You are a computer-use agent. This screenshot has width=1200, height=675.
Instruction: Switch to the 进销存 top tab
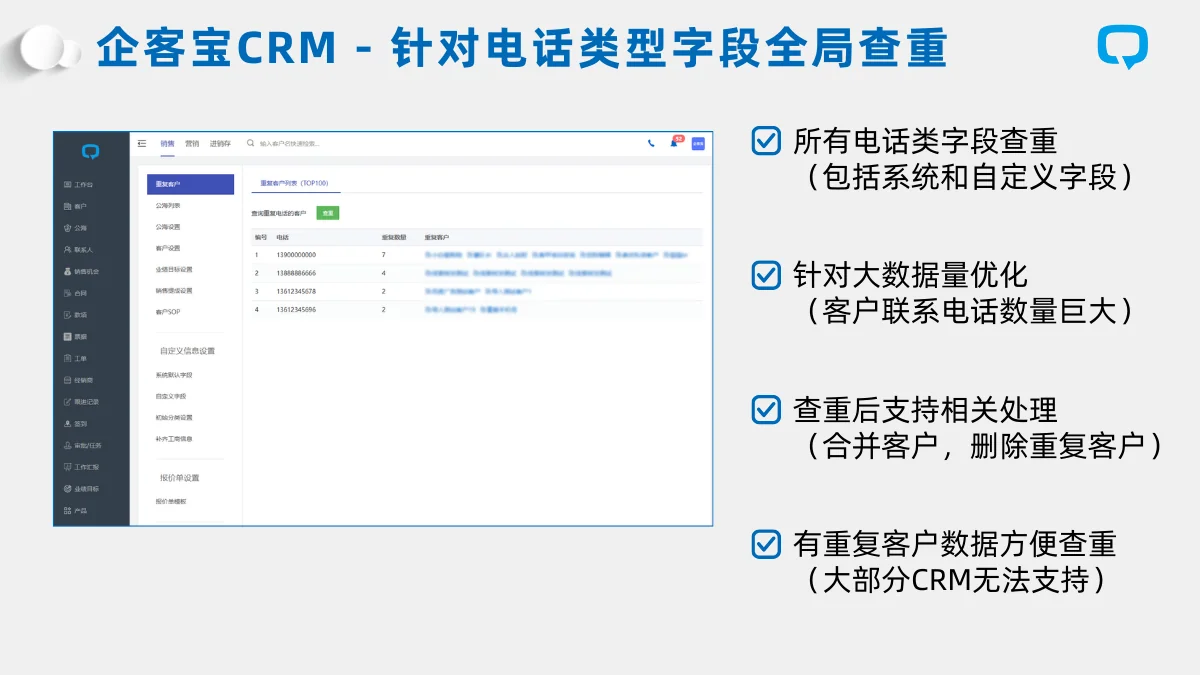pyautogui.click(x=220, y=144)
